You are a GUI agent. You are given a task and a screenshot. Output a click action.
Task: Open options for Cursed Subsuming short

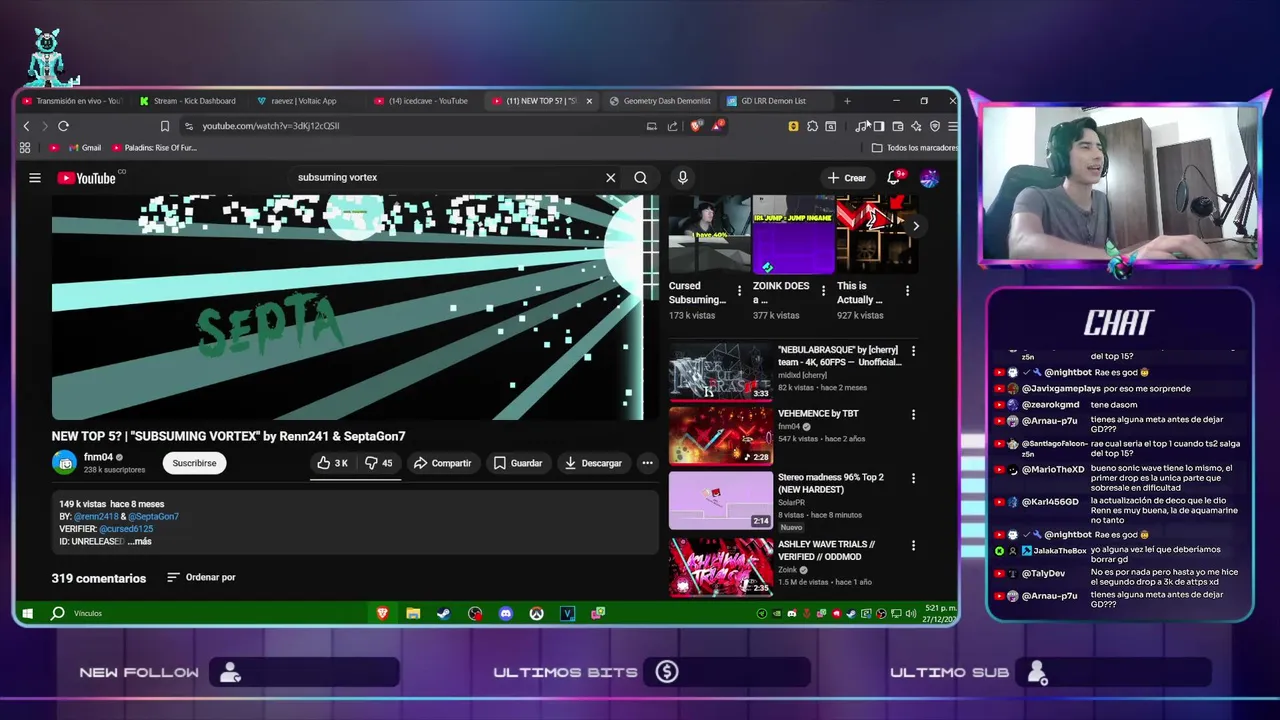740,291
